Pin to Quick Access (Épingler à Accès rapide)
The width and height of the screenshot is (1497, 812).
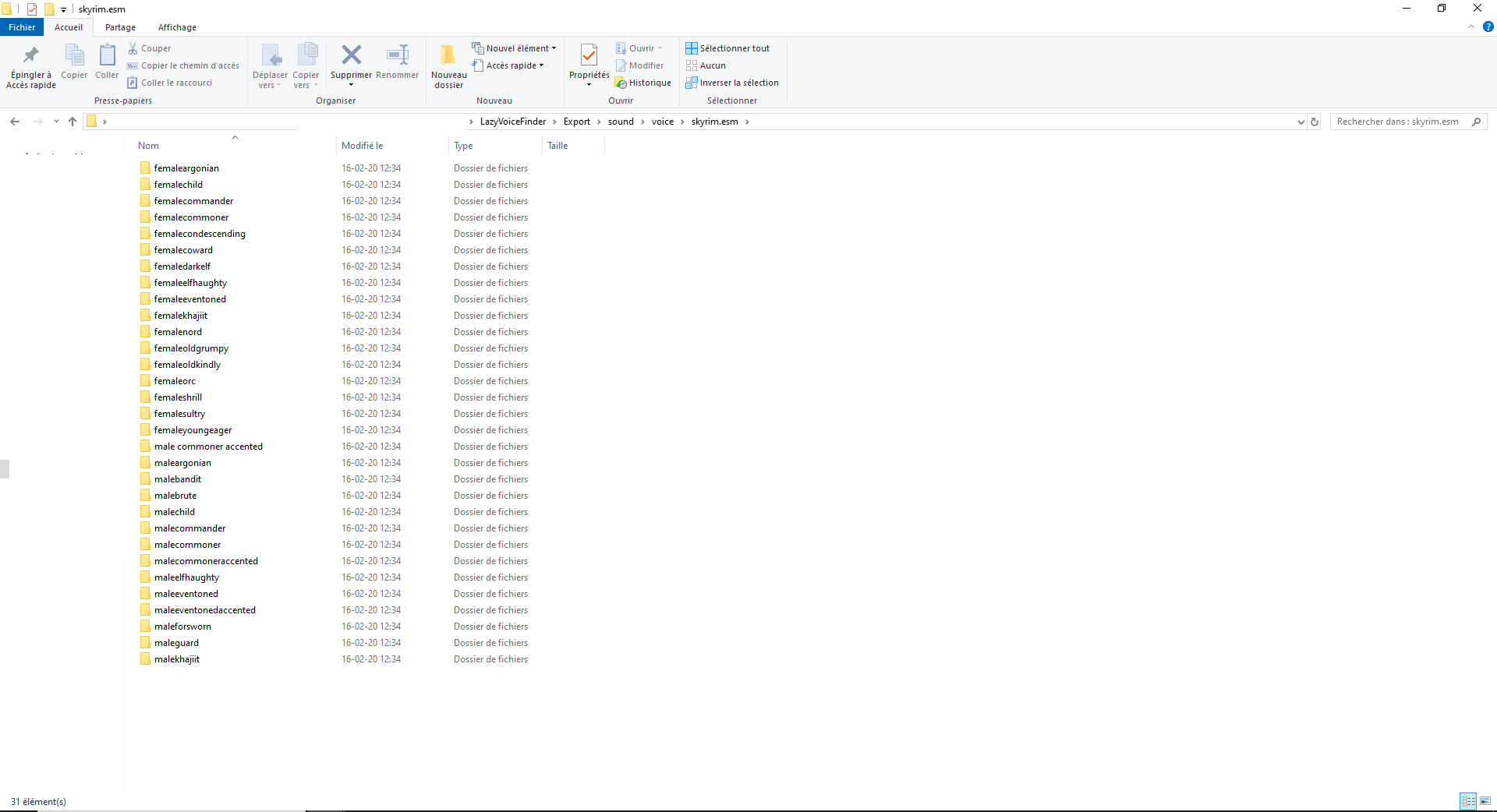[31, 66]
